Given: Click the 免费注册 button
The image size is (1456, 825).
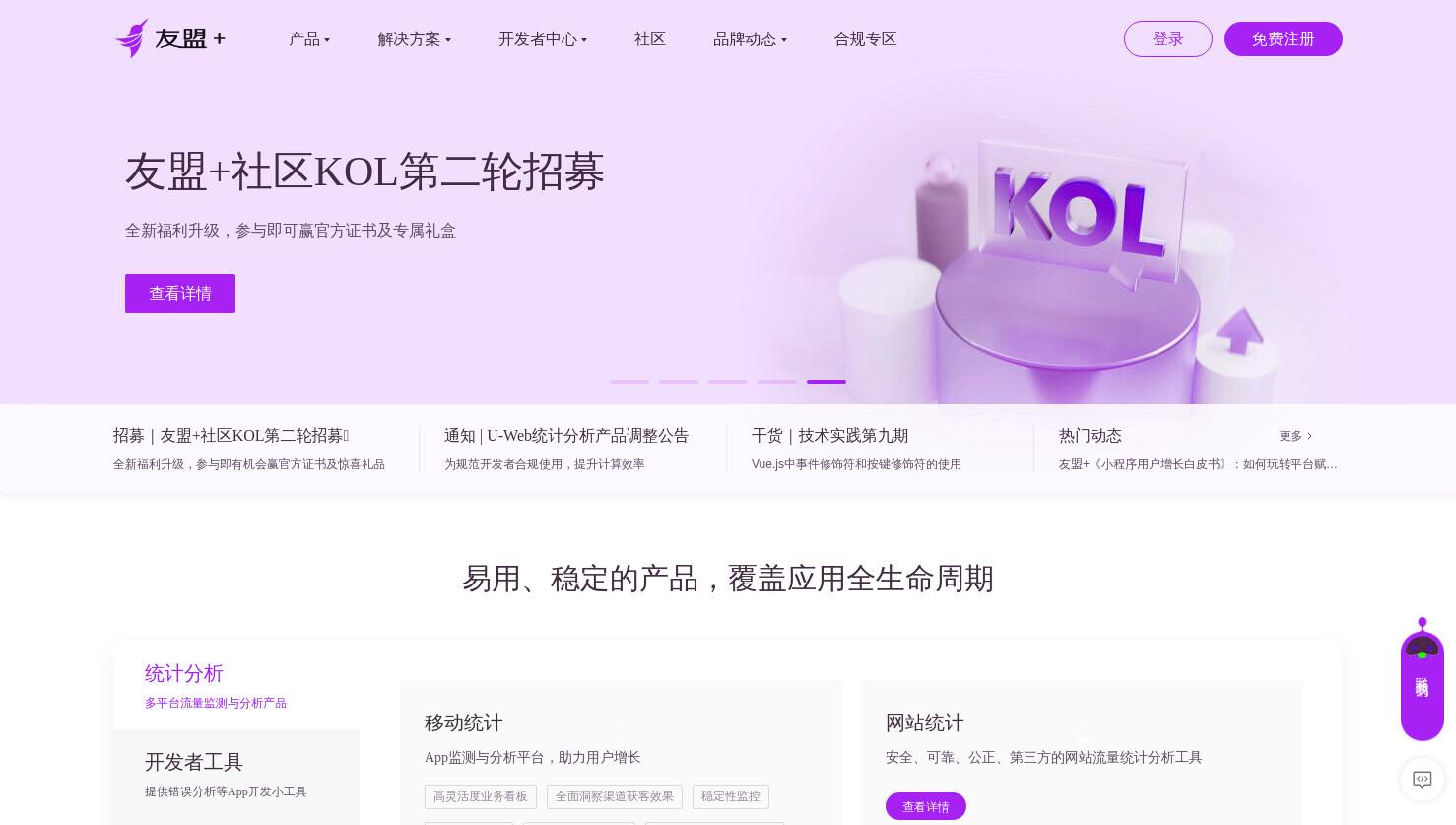Looking at the screenshot, I should (x=1284, y=39).
